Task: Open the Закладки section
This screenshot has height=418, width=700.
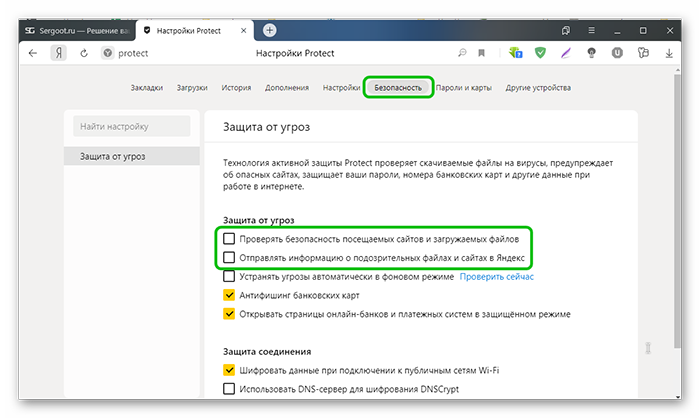Action: [146, 88]
